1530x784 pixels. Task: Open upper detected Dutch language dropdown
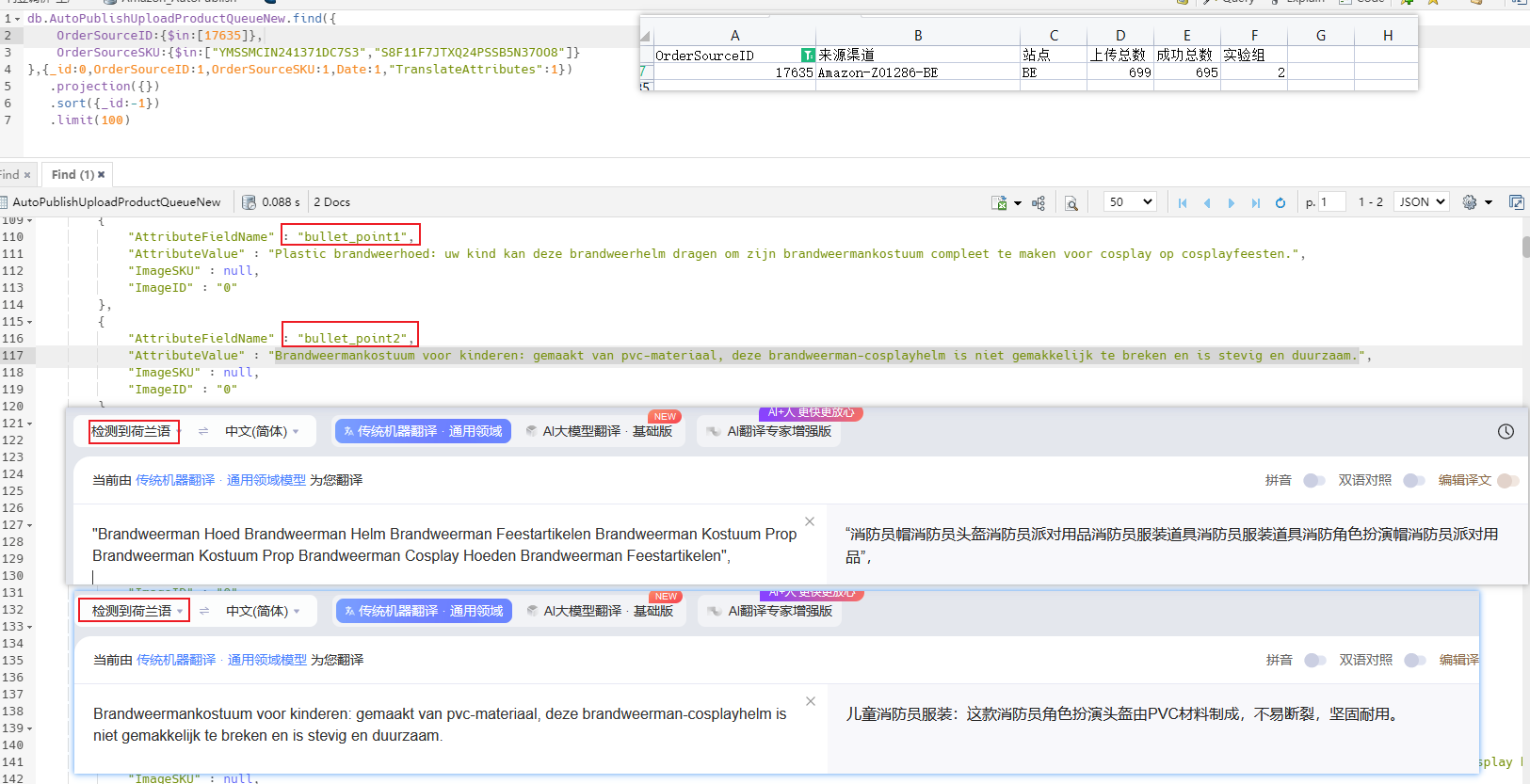tap(137, 431)
